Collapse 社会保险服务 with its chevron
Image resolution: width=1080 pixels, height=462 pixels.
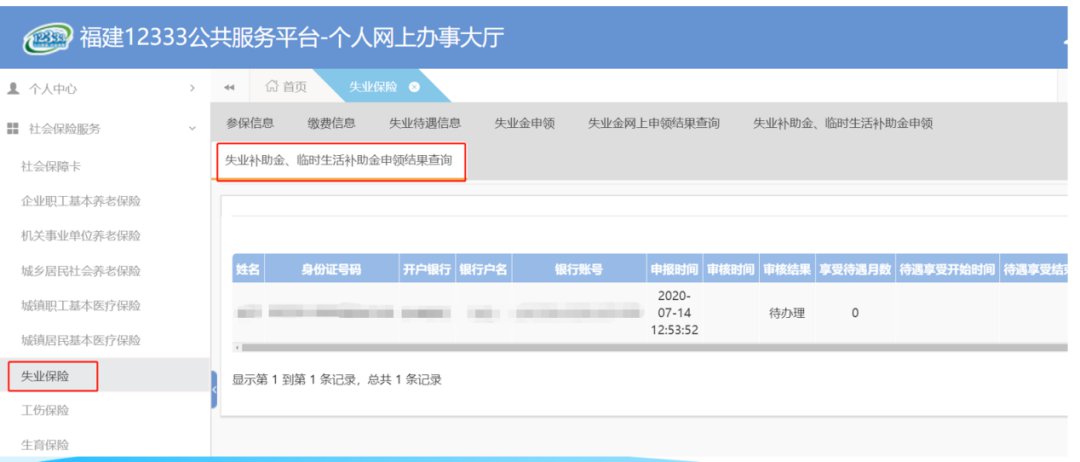(192, 128)
